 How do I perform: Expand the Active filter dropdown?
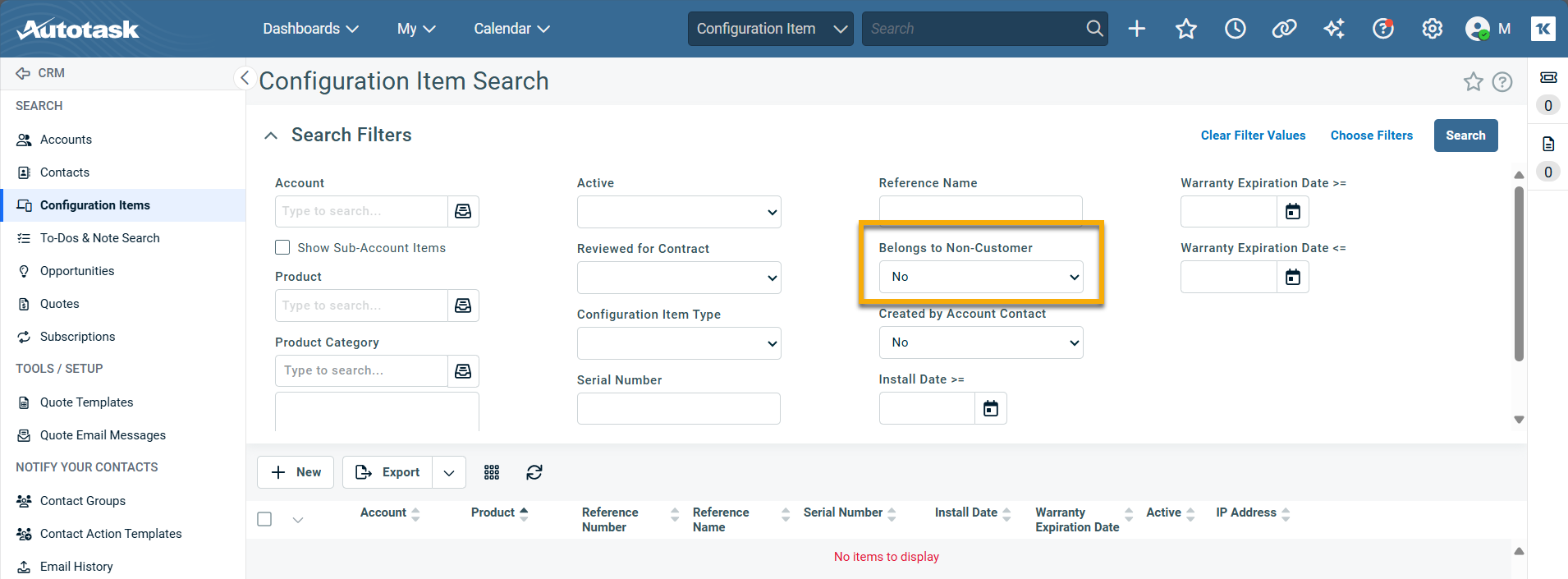point(678,212)
